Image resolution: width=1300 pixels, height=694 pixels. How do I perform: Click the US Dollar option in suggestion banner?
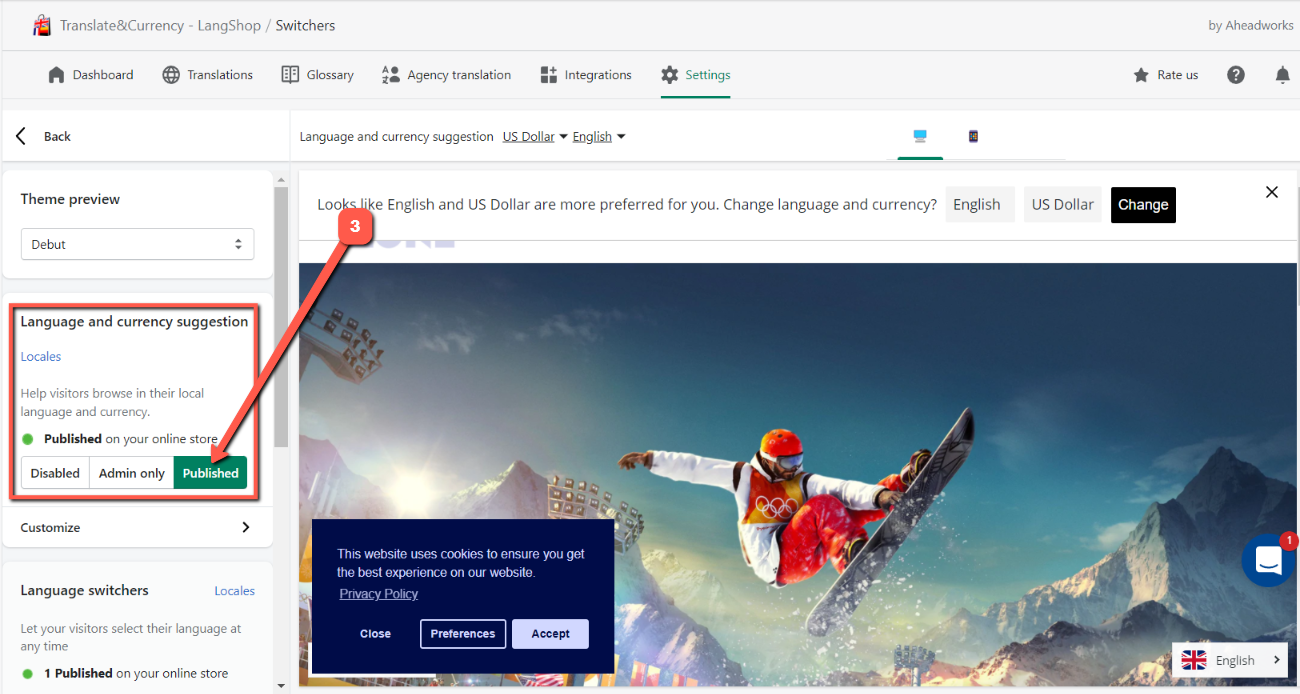tap(1062, 204)
